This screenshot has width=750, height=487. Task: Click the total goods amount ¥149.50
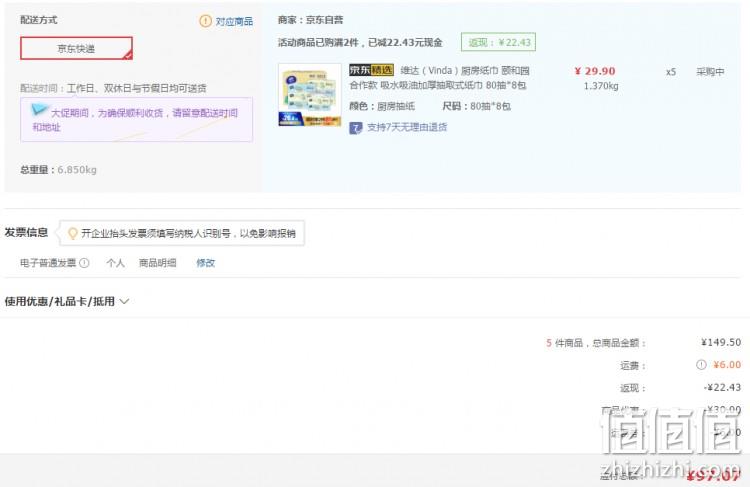tap(721, 343)
